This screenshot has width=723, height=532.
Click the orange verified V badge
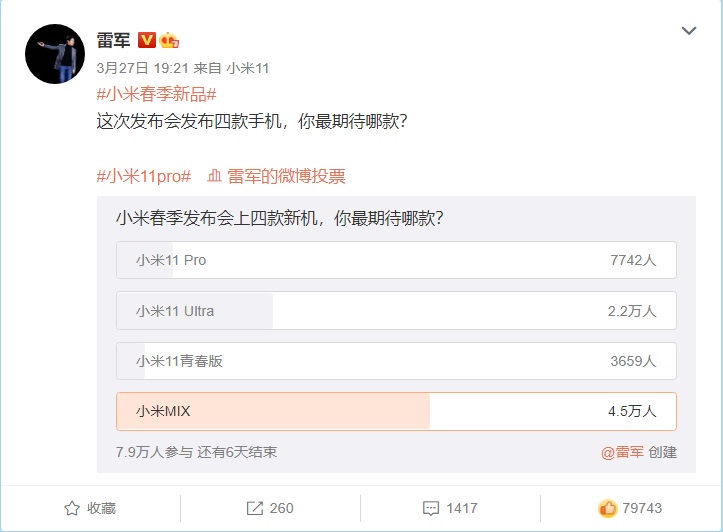[x=146, y=40]
